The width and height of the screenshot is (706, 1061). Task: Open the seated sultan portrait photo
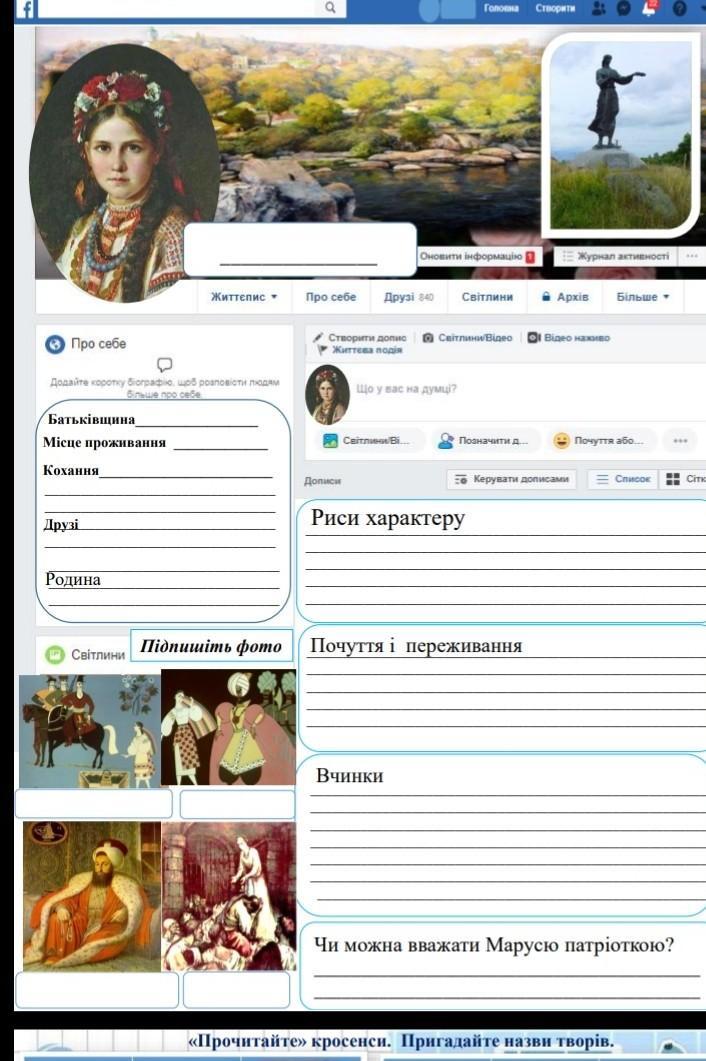pos(92,897)
